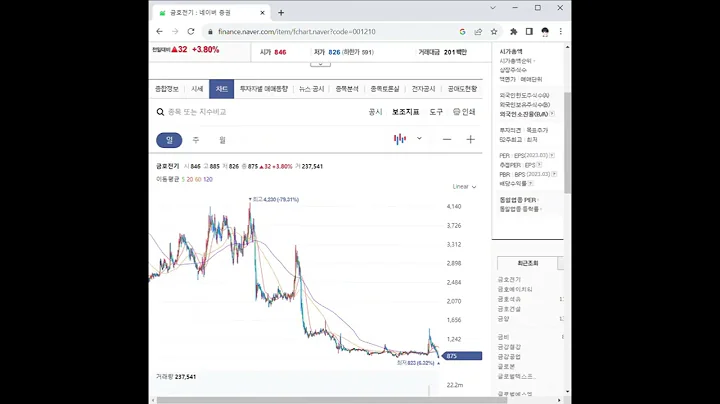Open the 전자공시 tab
Screen dimensions: 720x404
click(x=423, y=89)
